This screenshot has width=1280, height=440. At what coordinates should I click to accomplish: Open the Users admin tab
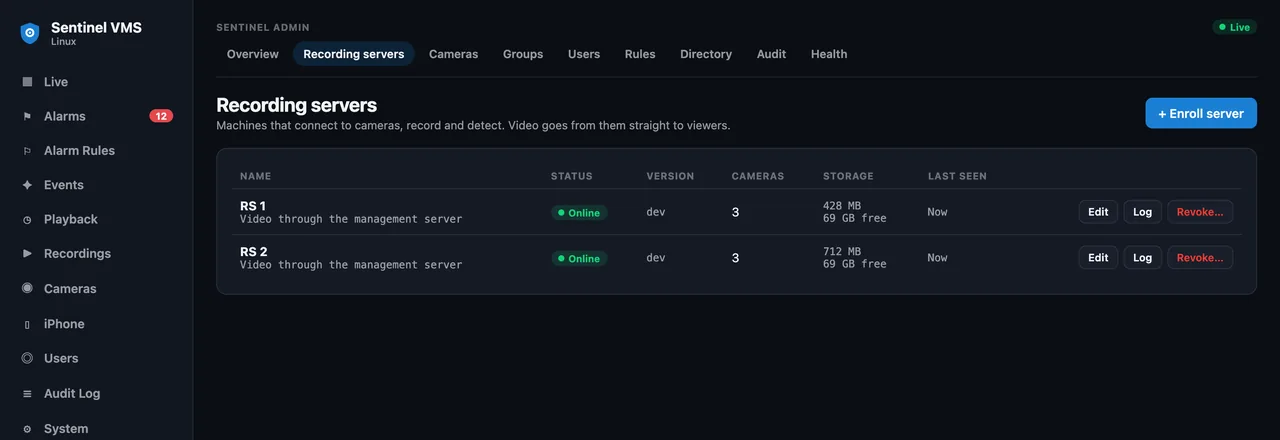pyautogui.click(x=584, y=54)
